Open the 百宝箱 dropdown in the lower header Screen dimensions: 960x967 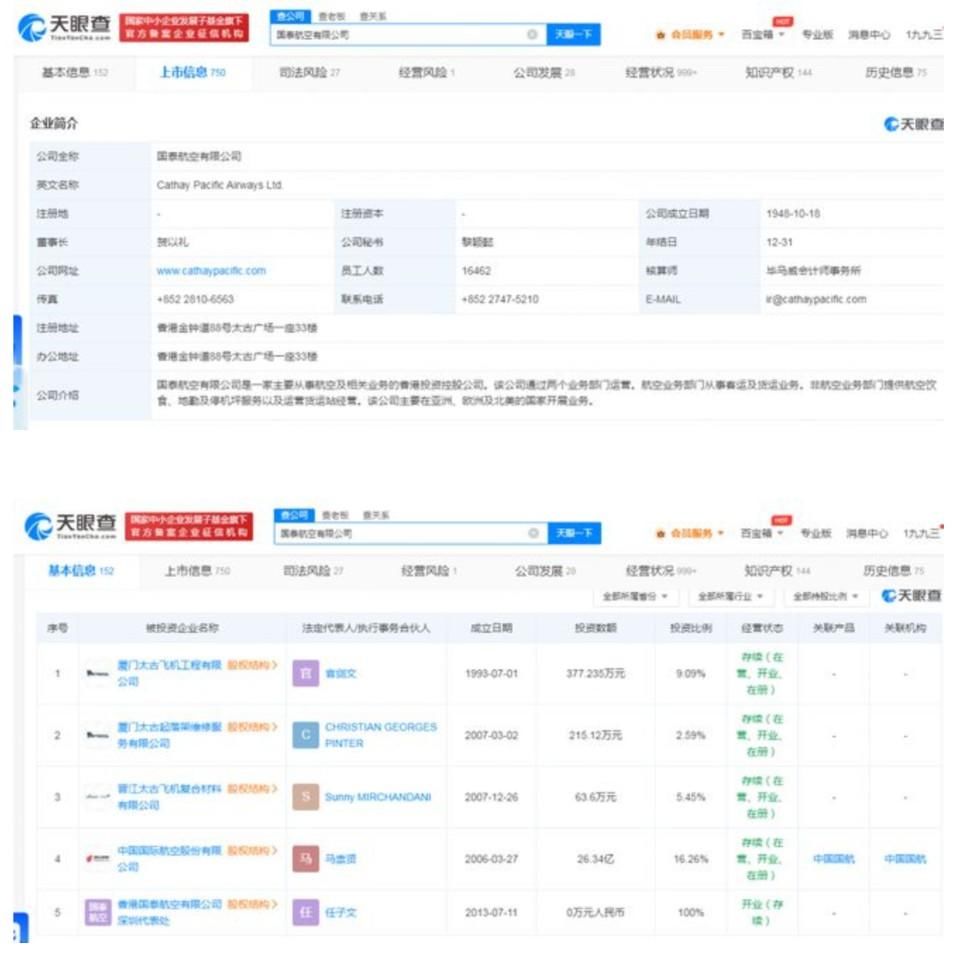coord(763,533)
